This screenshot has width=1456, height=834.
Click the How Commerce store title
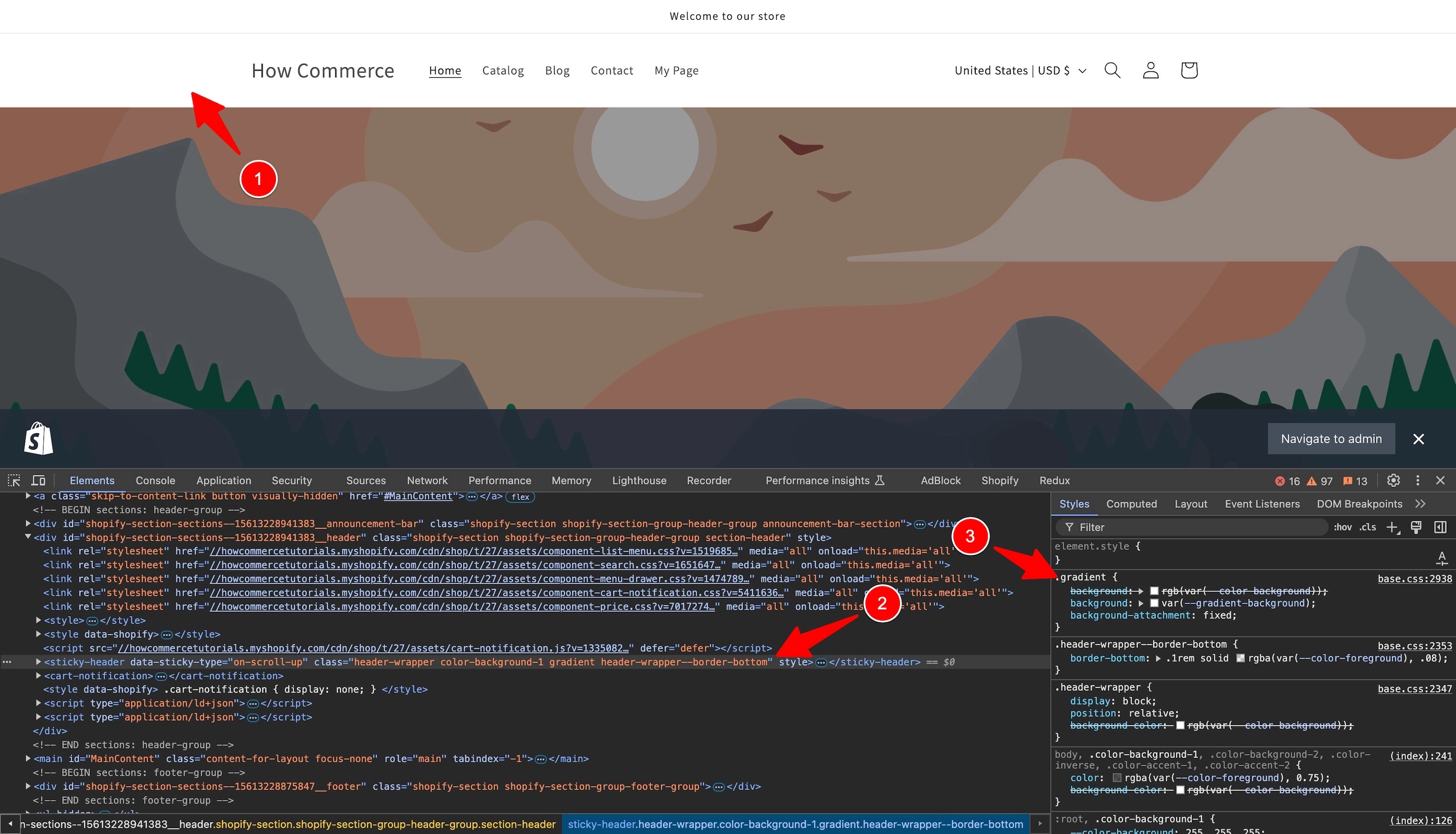[x=323, y=70]
